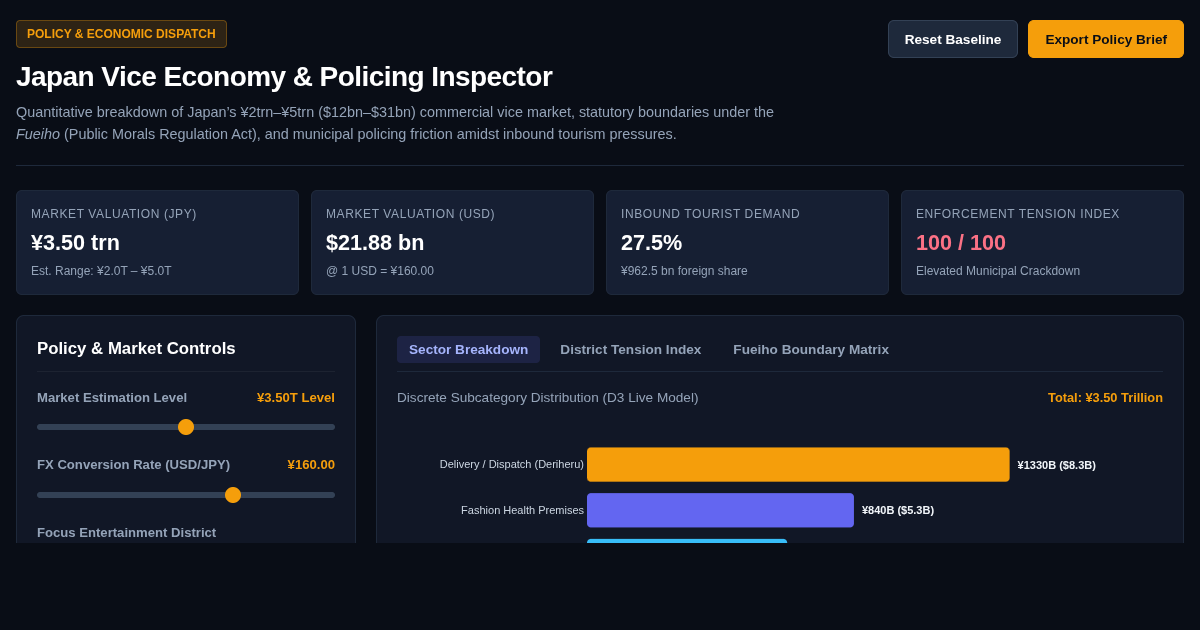1200x630 pixels.
Task: Click the Elevated Municipal Crackdown text
Action: [x=998, y=271]
